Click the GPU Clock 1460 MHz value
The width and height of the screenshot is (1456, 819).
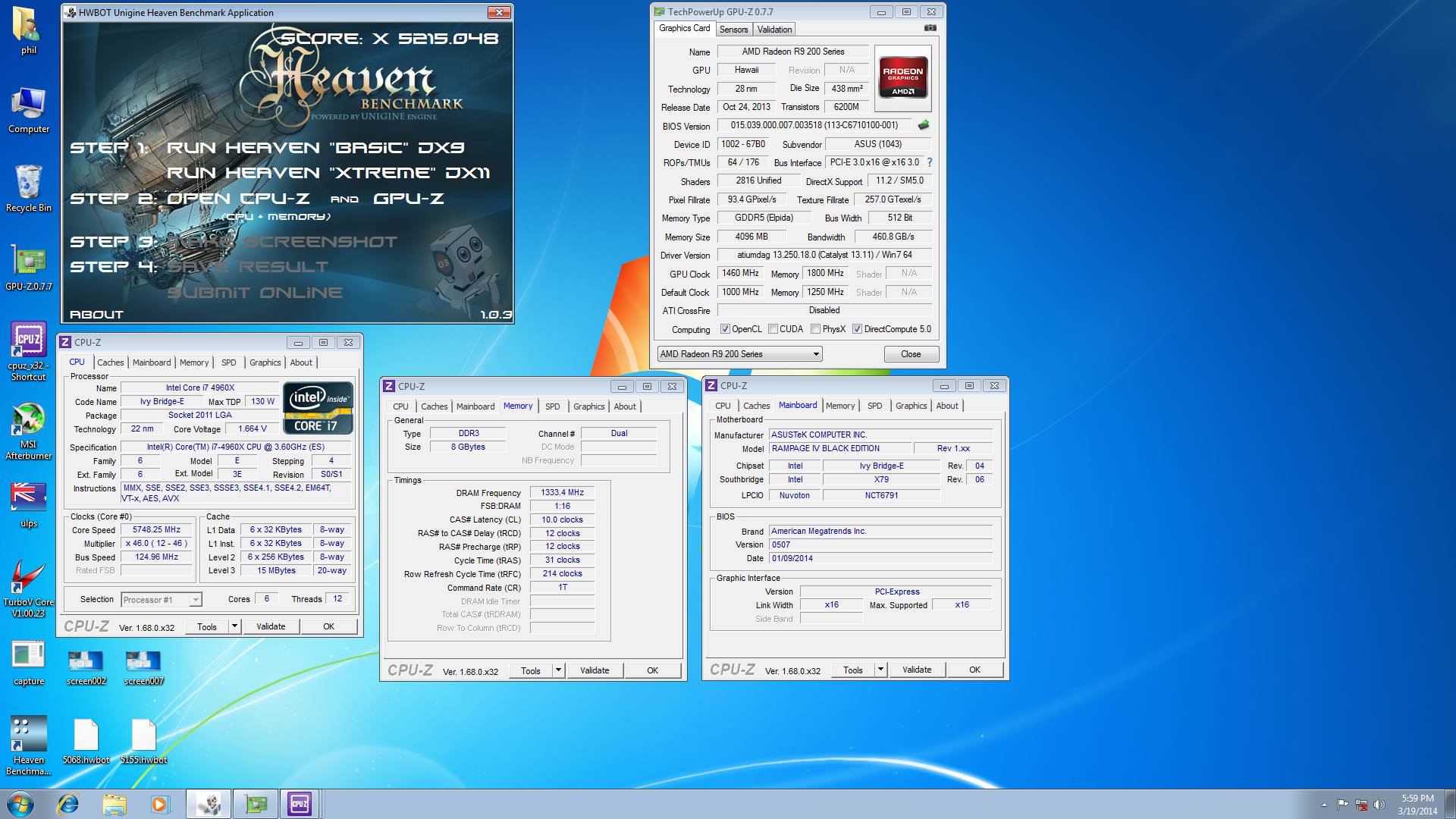740,273
